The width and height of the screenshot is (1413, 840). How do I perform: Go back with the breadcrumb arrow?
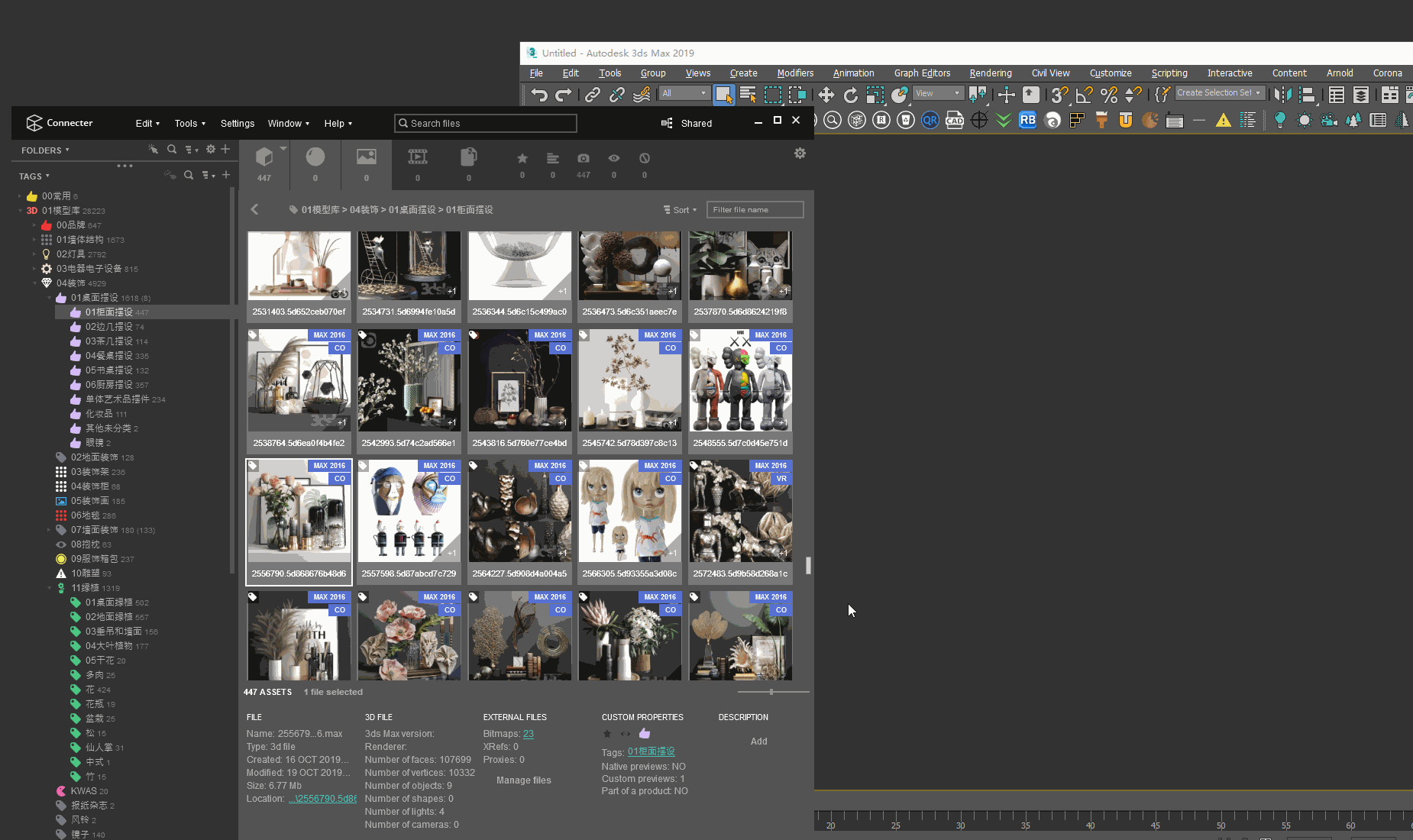click(x=254, y=209)
